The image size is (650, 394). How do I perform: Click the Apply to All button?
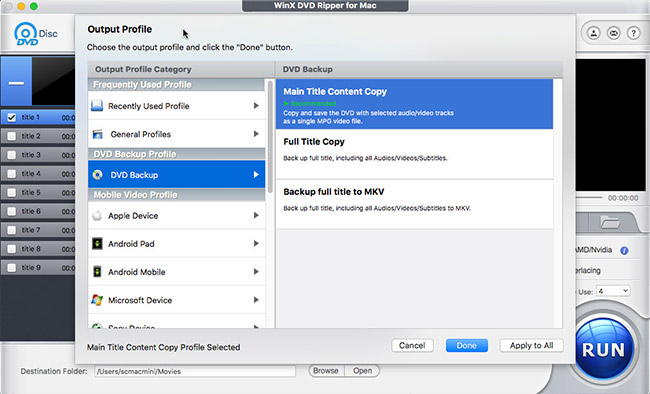click(531, 345)
